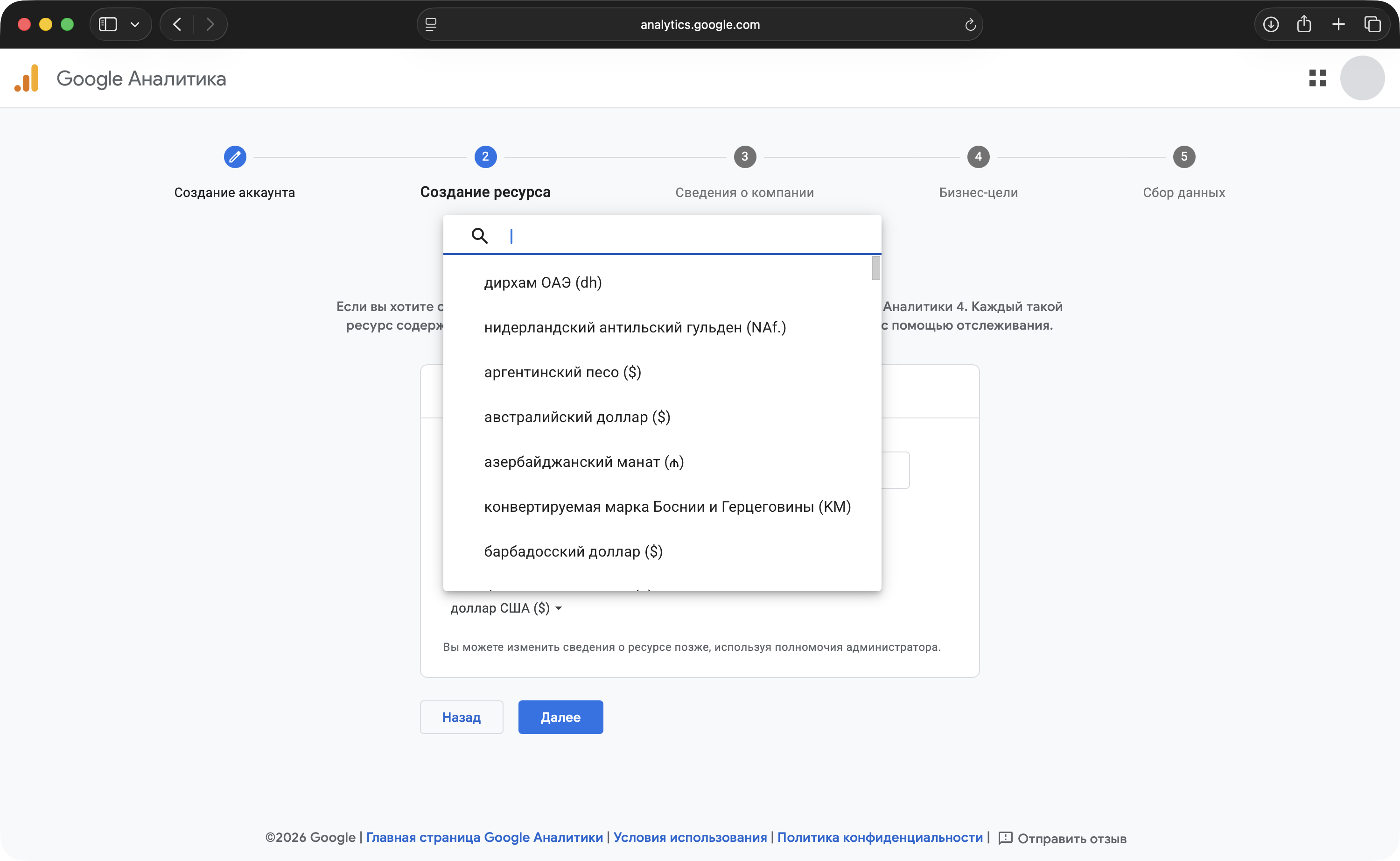Reload the page with the refresh icon
The width and height of the screenshot is (1400, 861).
(970, 24)
